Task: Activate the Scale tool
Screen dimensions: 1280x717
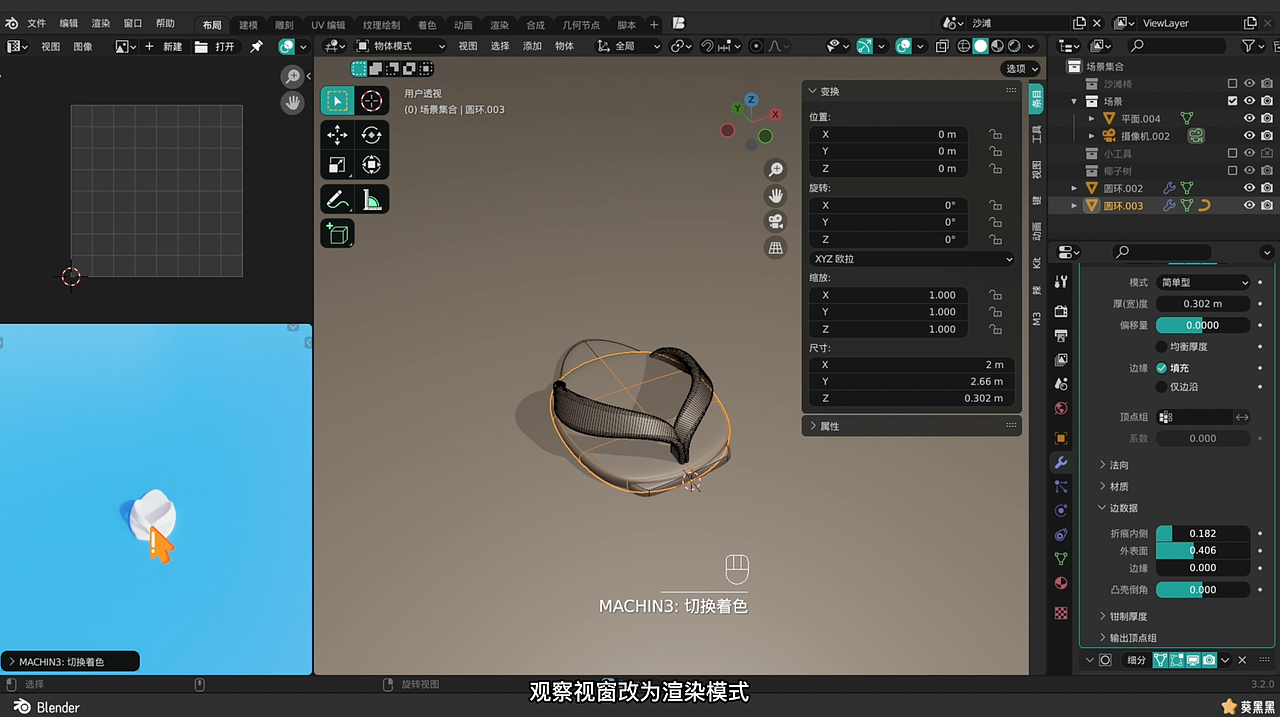Action: (338, 165)
